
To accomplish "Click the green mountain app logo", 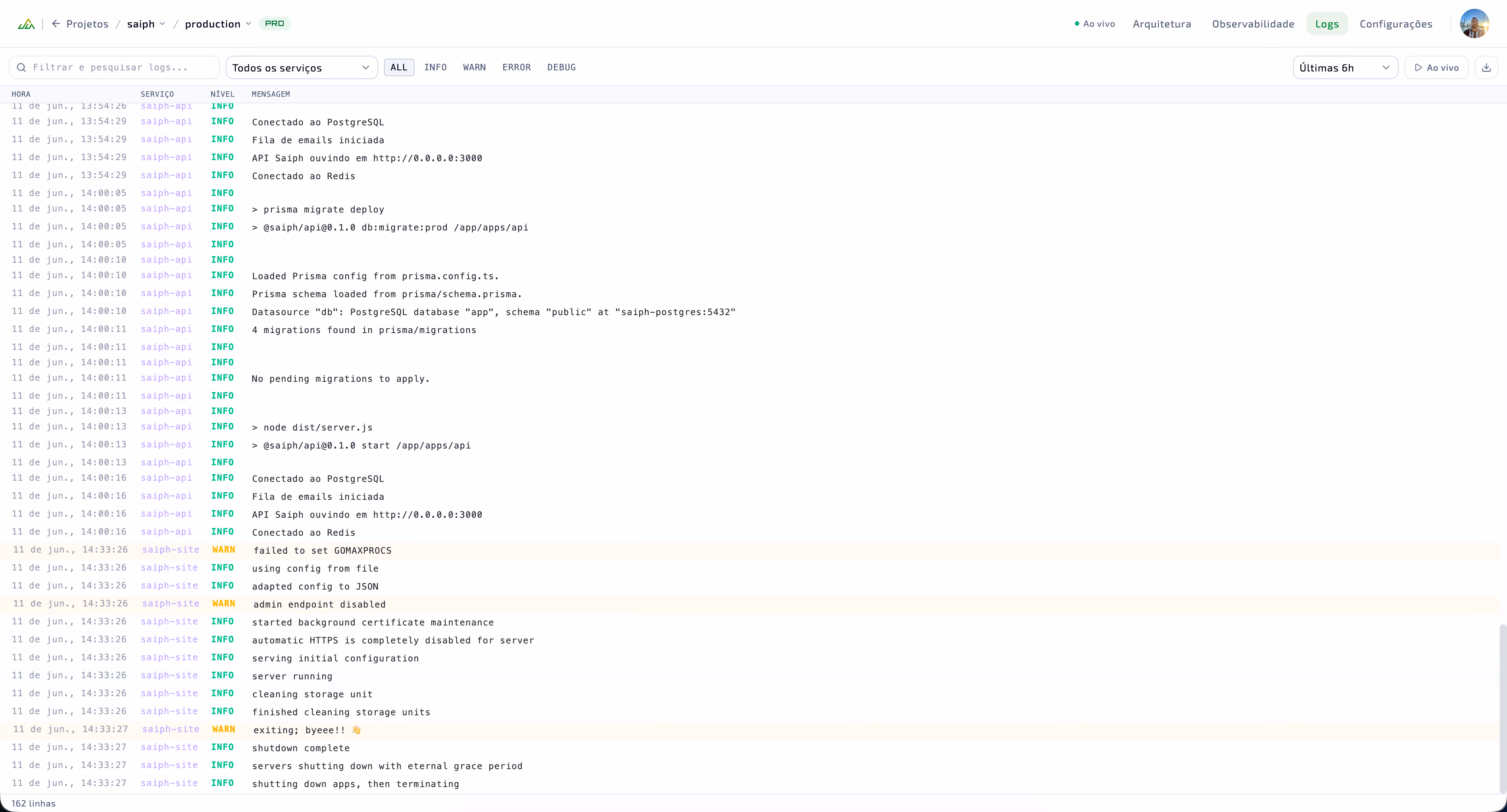I will click(x=26, y=24).
